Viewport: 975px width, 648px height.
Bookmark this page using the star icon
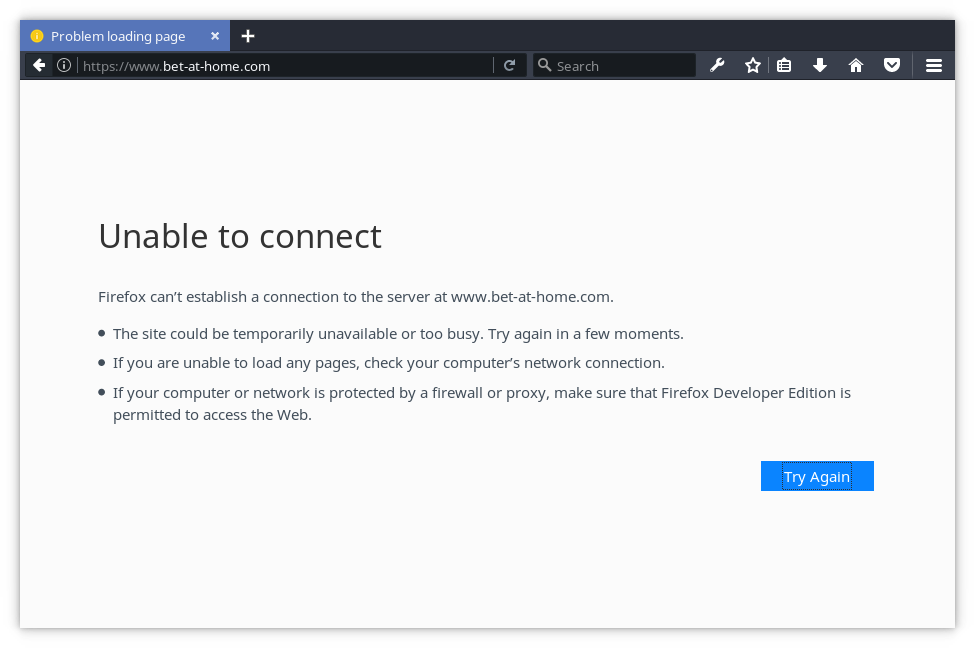click(x=752, y=65)
